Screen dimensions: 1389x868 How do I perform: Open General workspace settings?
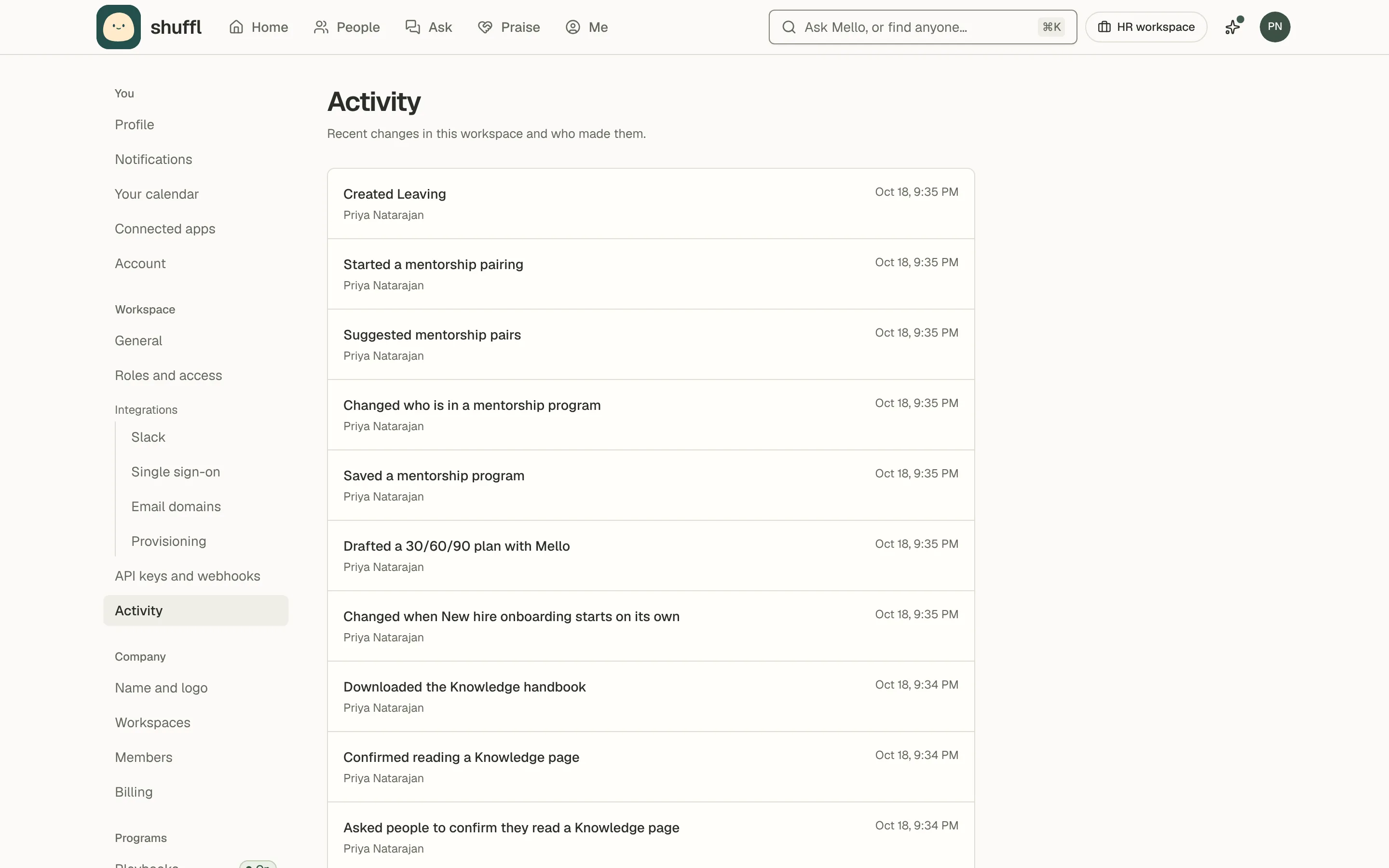pos(196,340)
